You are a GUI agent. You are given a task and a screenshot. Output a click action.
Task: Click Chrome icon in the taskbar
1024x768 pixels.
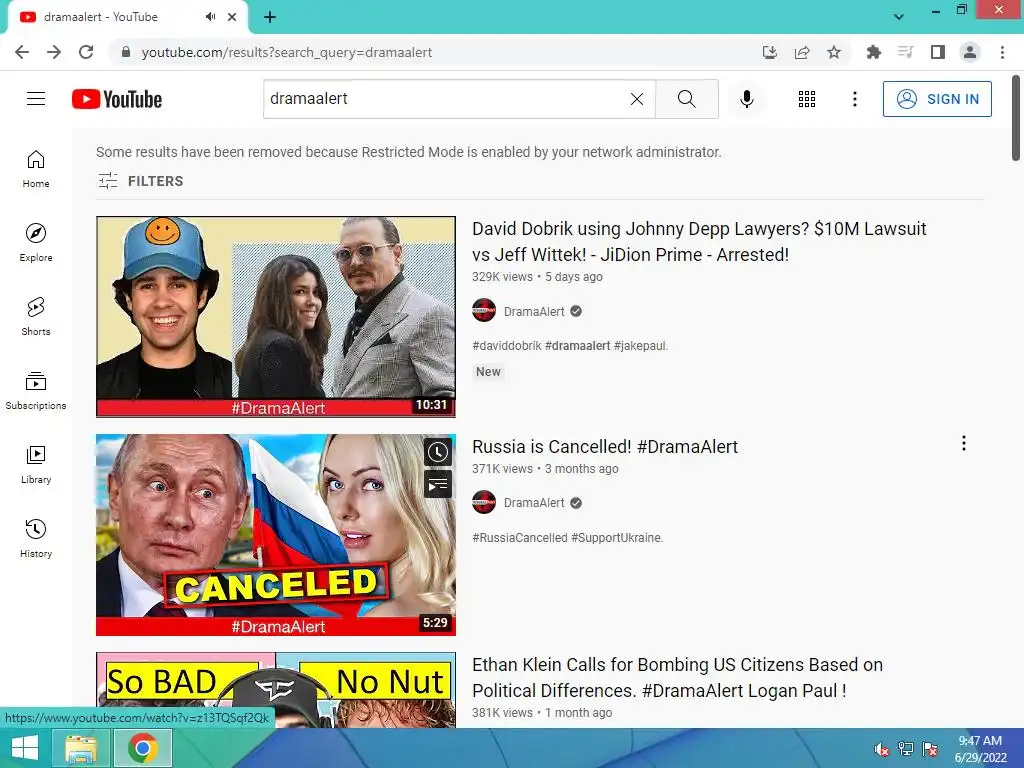(x=143, y=748)
